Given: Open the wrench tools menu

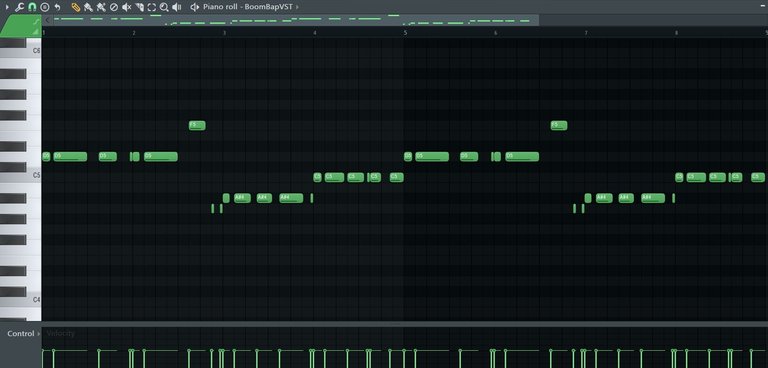Looking at the screenshot, I should pos(20,7).
